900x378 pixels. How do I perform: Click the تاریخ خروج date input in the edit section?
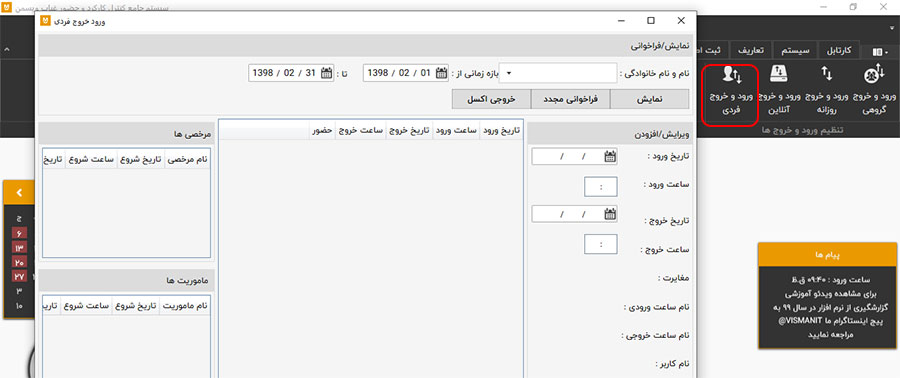[575, 214]
